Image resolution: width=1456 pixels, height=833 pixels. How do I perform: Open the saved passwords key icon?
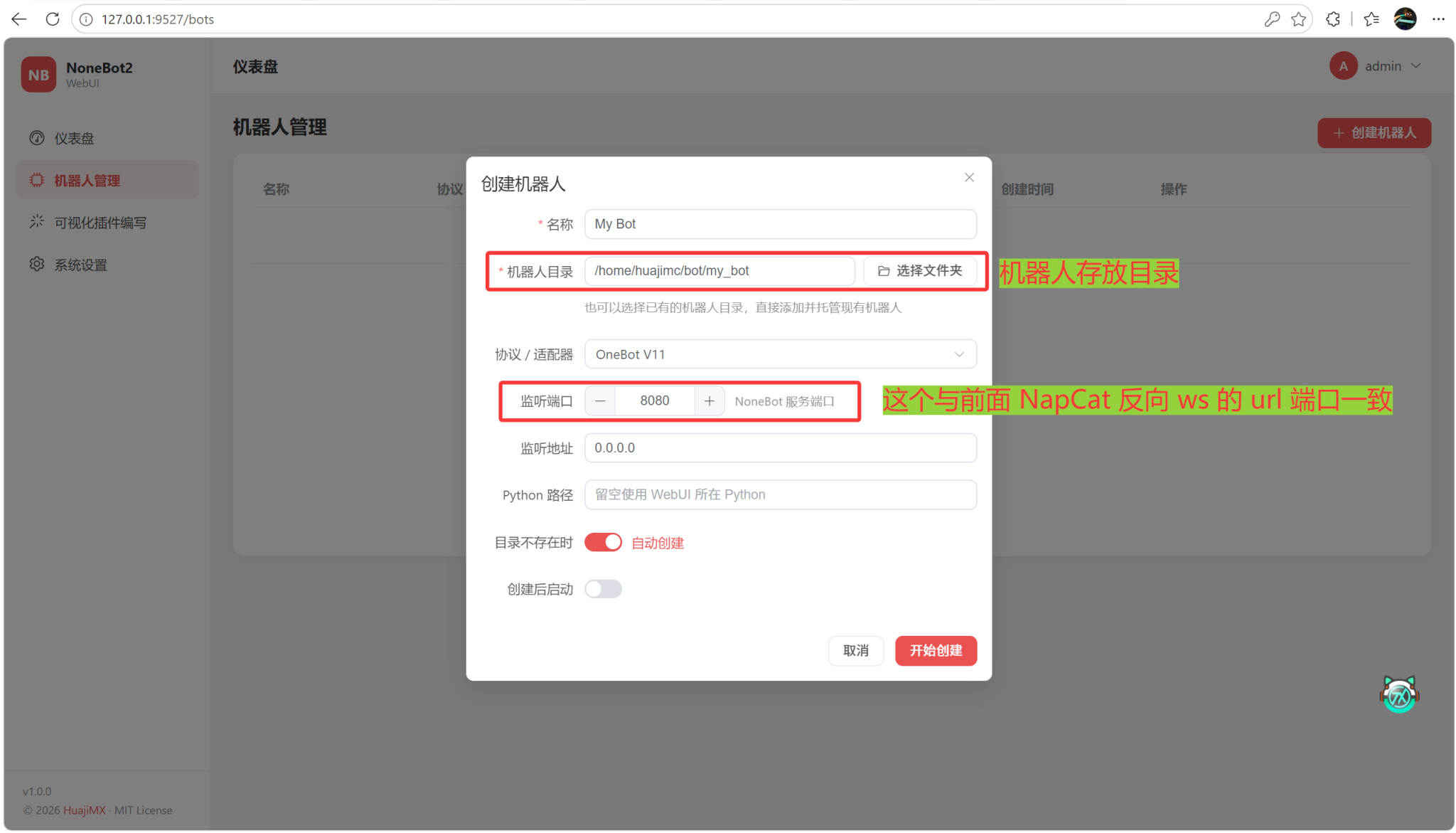click(x=1272, y=19)
